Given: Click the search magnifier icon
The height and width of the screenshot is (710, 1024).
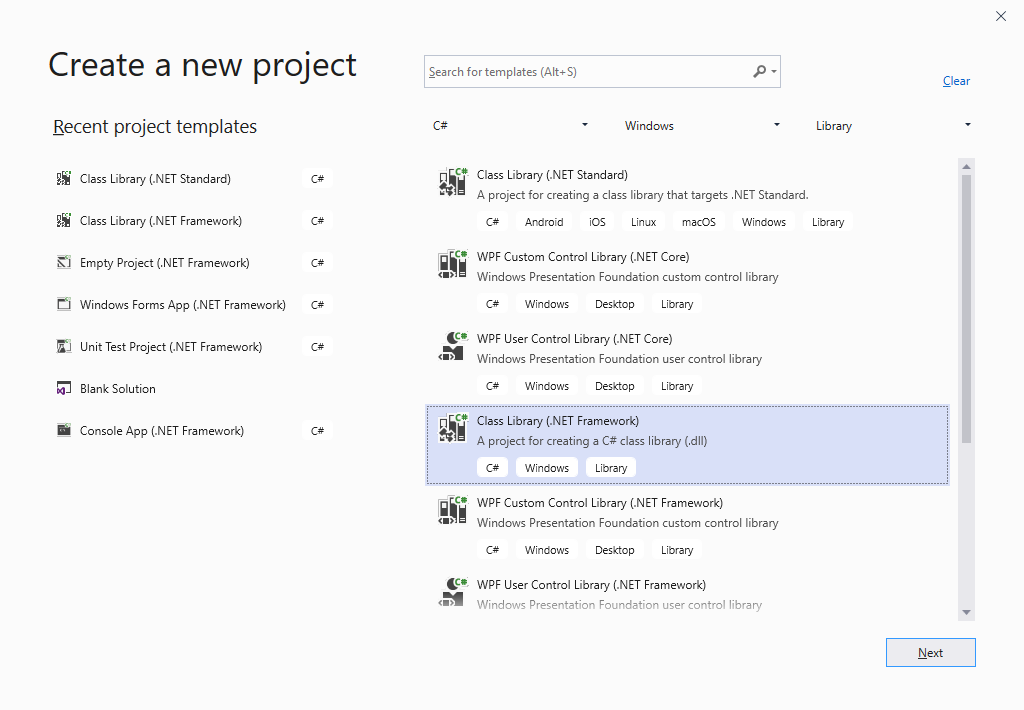Looking at the screenshot, I should click(x=759, y=72).
